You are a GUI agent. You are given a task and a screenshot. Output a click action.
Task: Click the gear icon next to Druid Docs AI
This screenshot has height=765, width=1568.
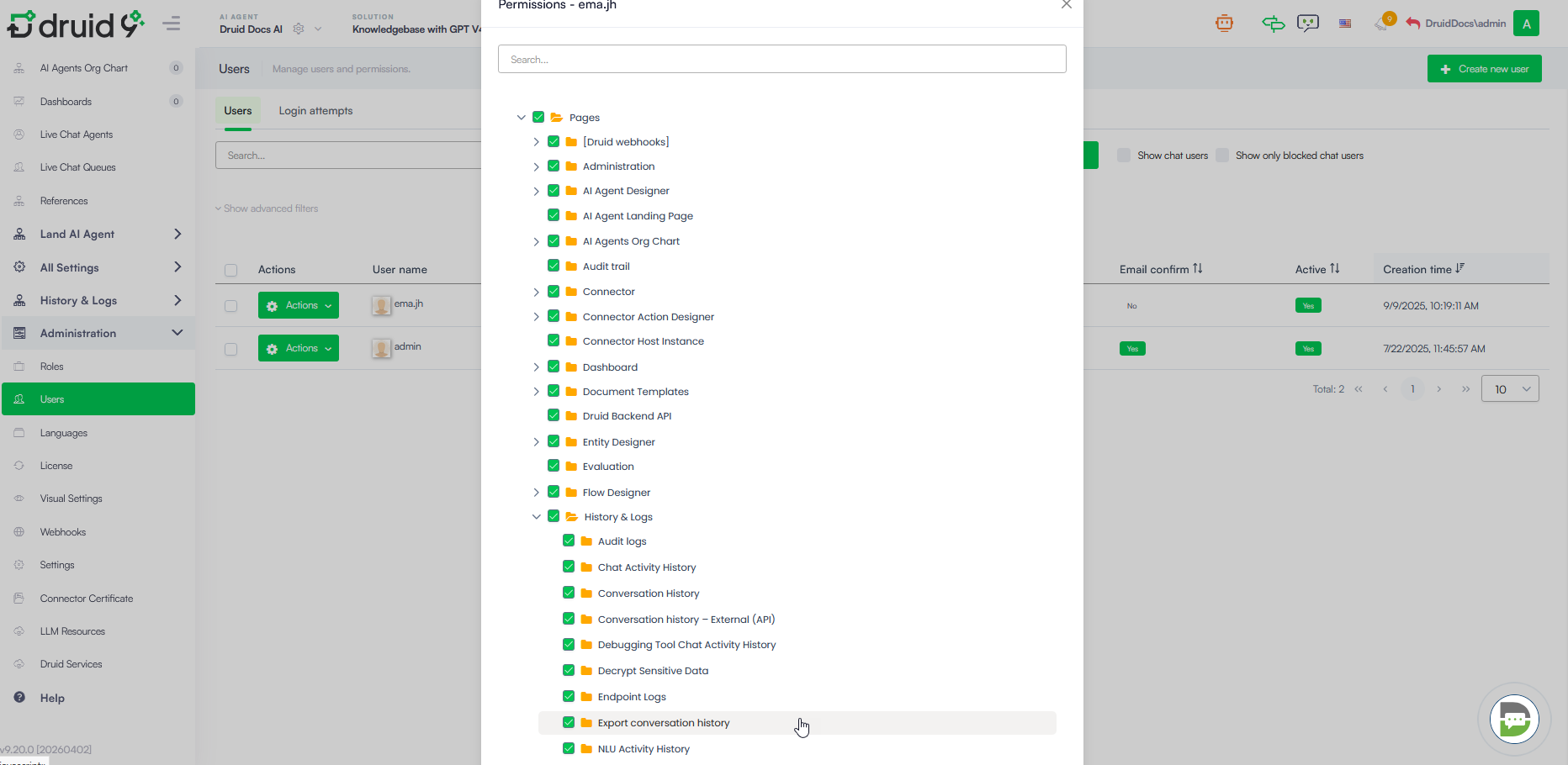(299, 29)
